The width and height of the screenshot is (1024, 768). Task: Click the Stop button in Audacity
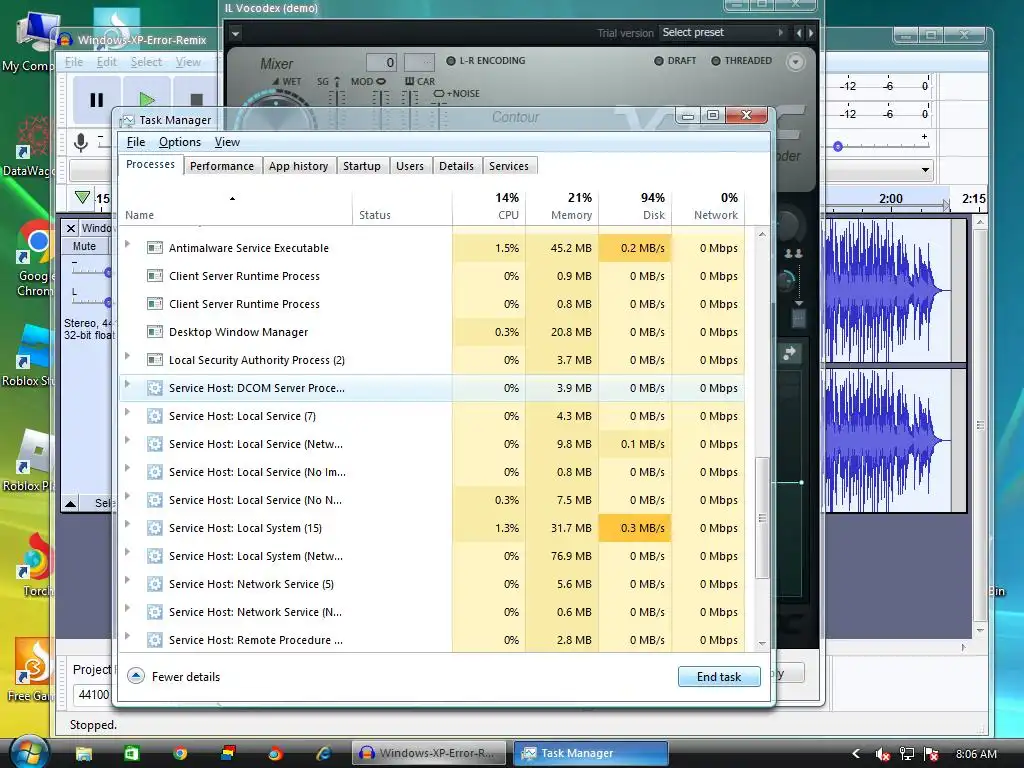pyautogui.click(x=196, y=100)
